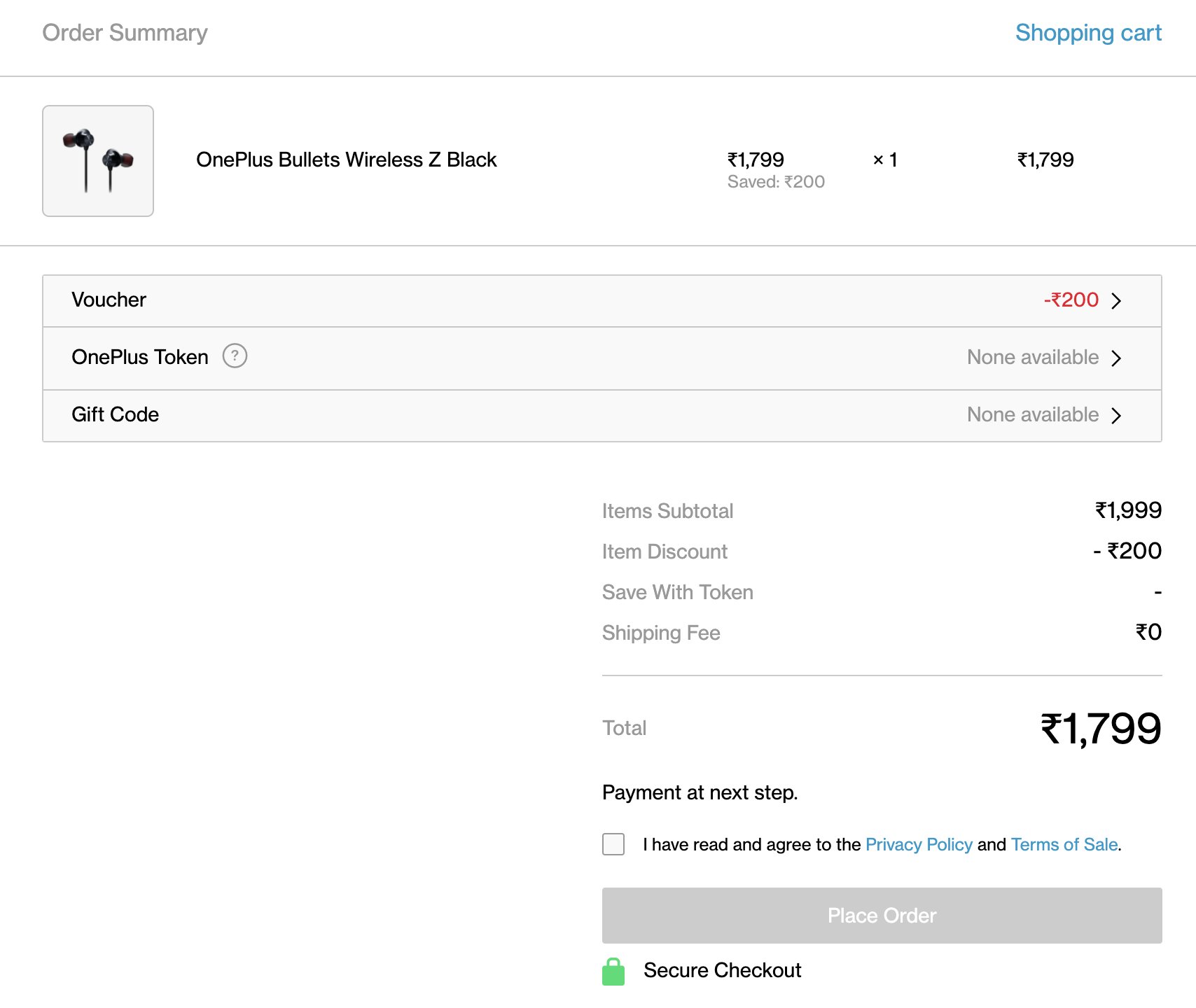
Task: Click the OnePlus Bullets Wireless Z product thumbnail
Action: tap(98, 161)
